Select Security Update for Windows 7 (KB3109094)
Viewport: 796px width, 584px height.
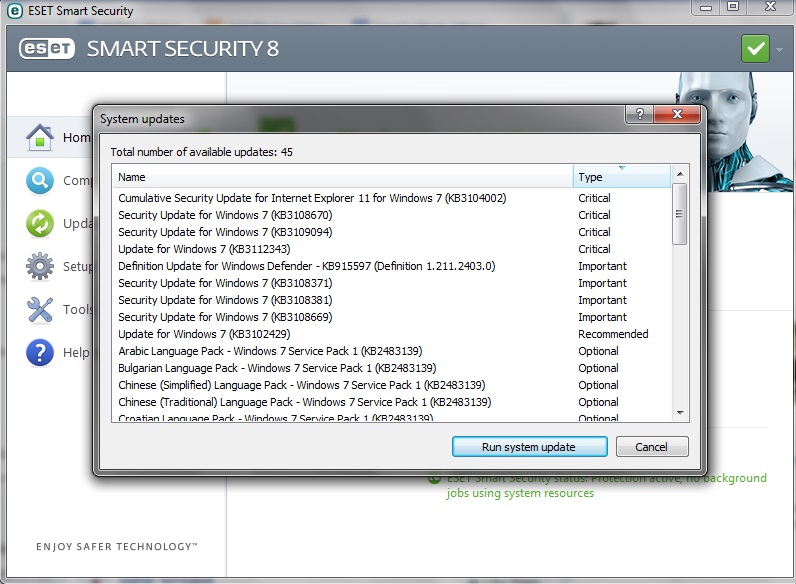[x=392, y=232]
